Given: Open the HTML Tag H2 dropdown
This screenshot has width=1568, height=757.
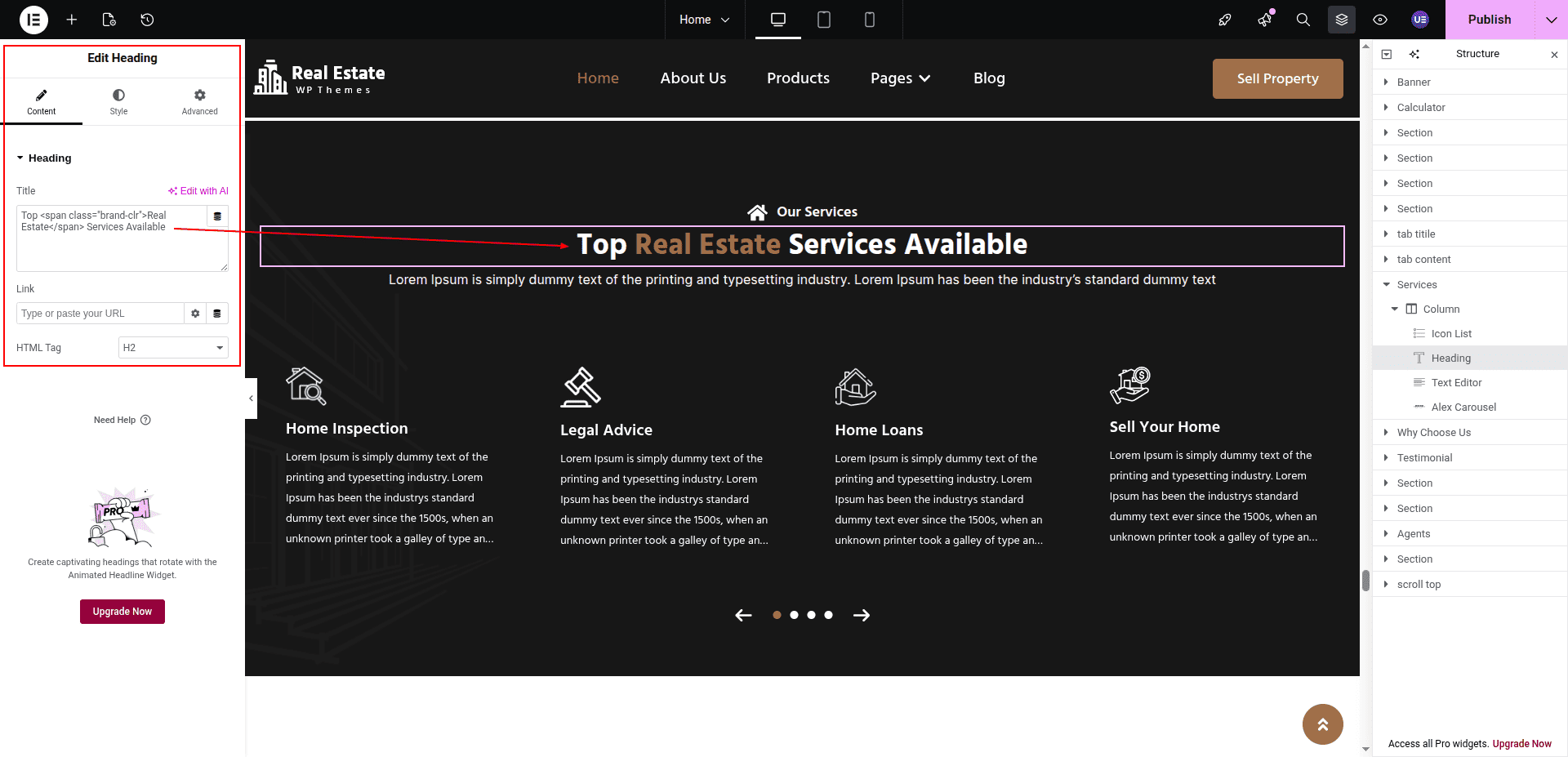Looking at the screenshot, I should (173, 348).
